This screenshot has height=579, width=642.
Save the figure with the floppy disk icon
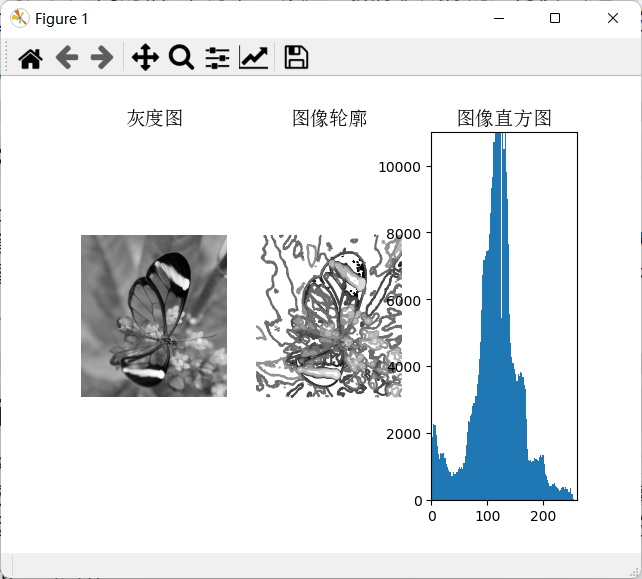click(x=296, y=57)
